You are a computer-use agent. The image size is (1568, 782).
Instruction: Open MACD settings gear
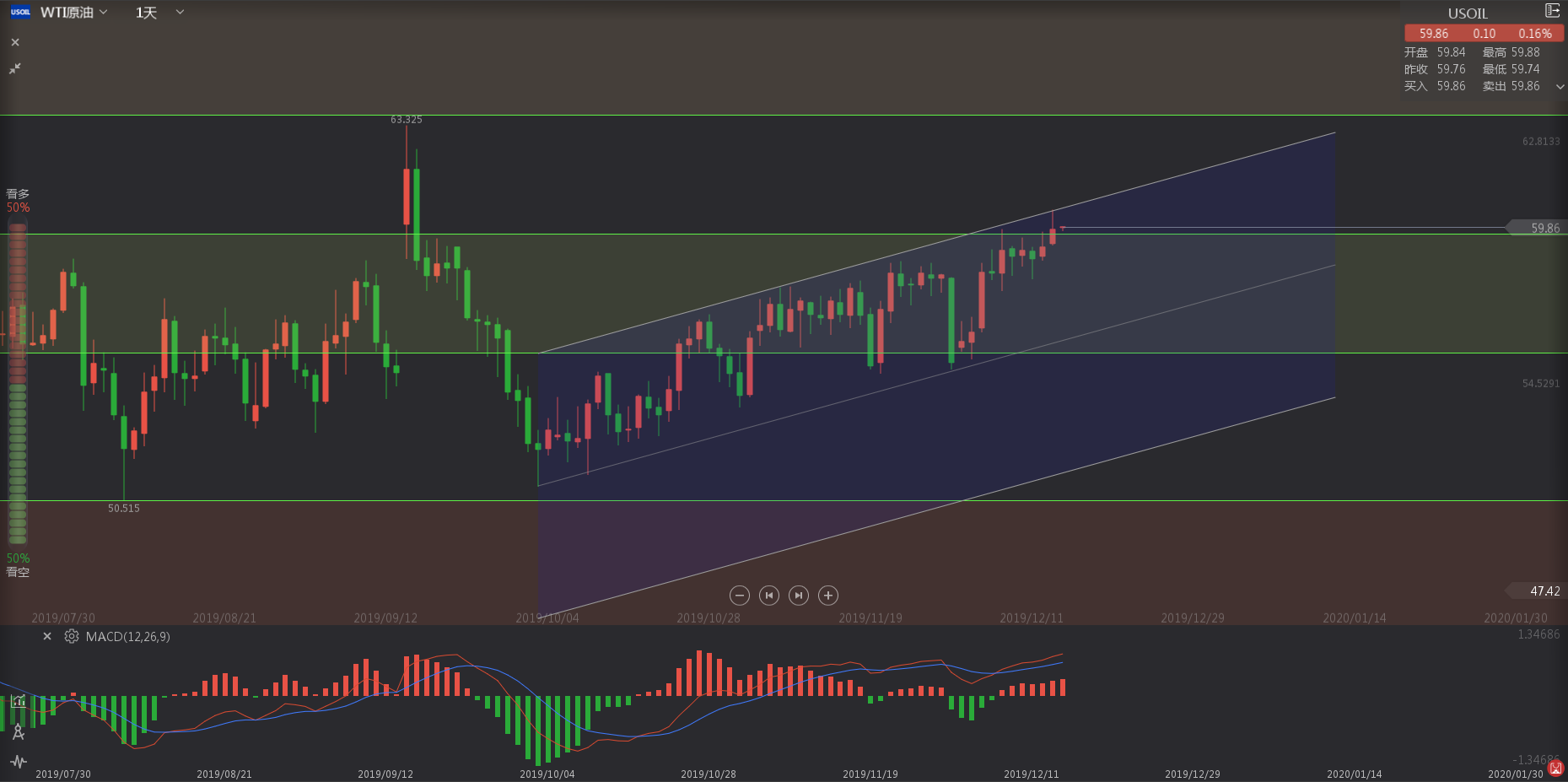[x=72, y=637]
